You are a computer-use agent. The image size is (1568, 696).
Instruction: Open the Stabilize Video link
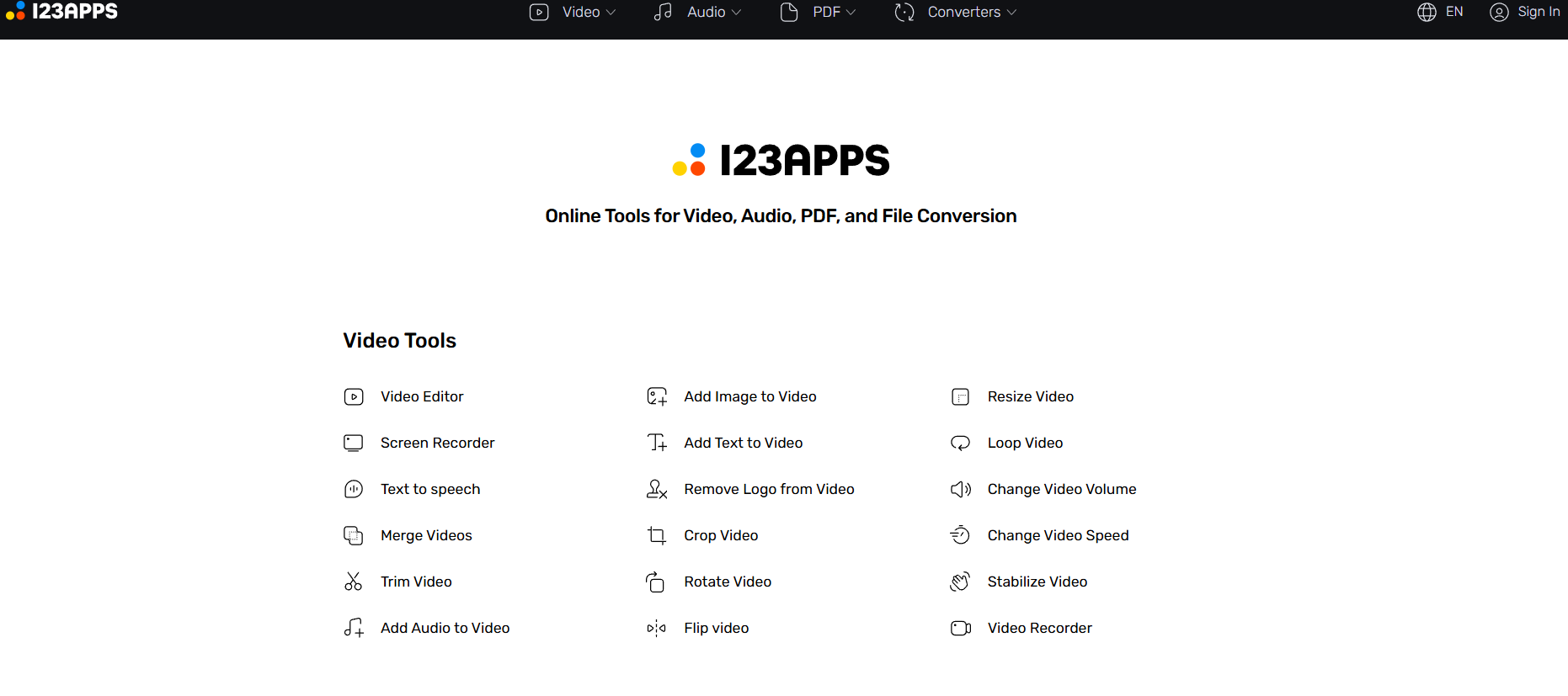[x=1037, y=582]
